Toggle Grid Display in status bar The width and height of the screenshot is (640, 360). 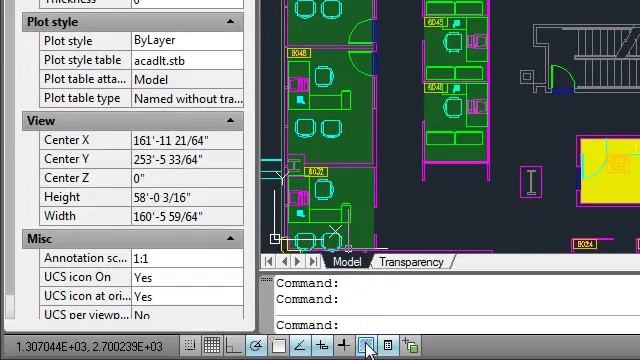pos(212,346)
